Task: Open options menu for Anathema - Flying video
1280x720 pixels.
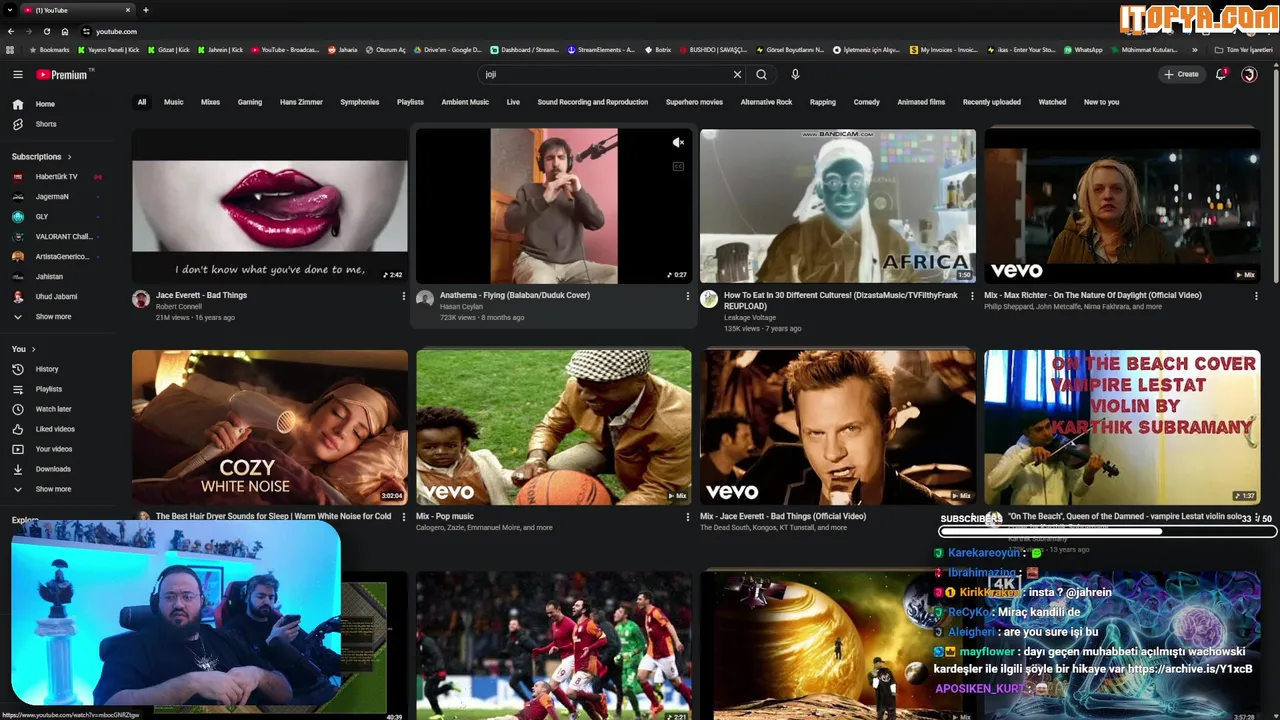Action: (687, 296)
